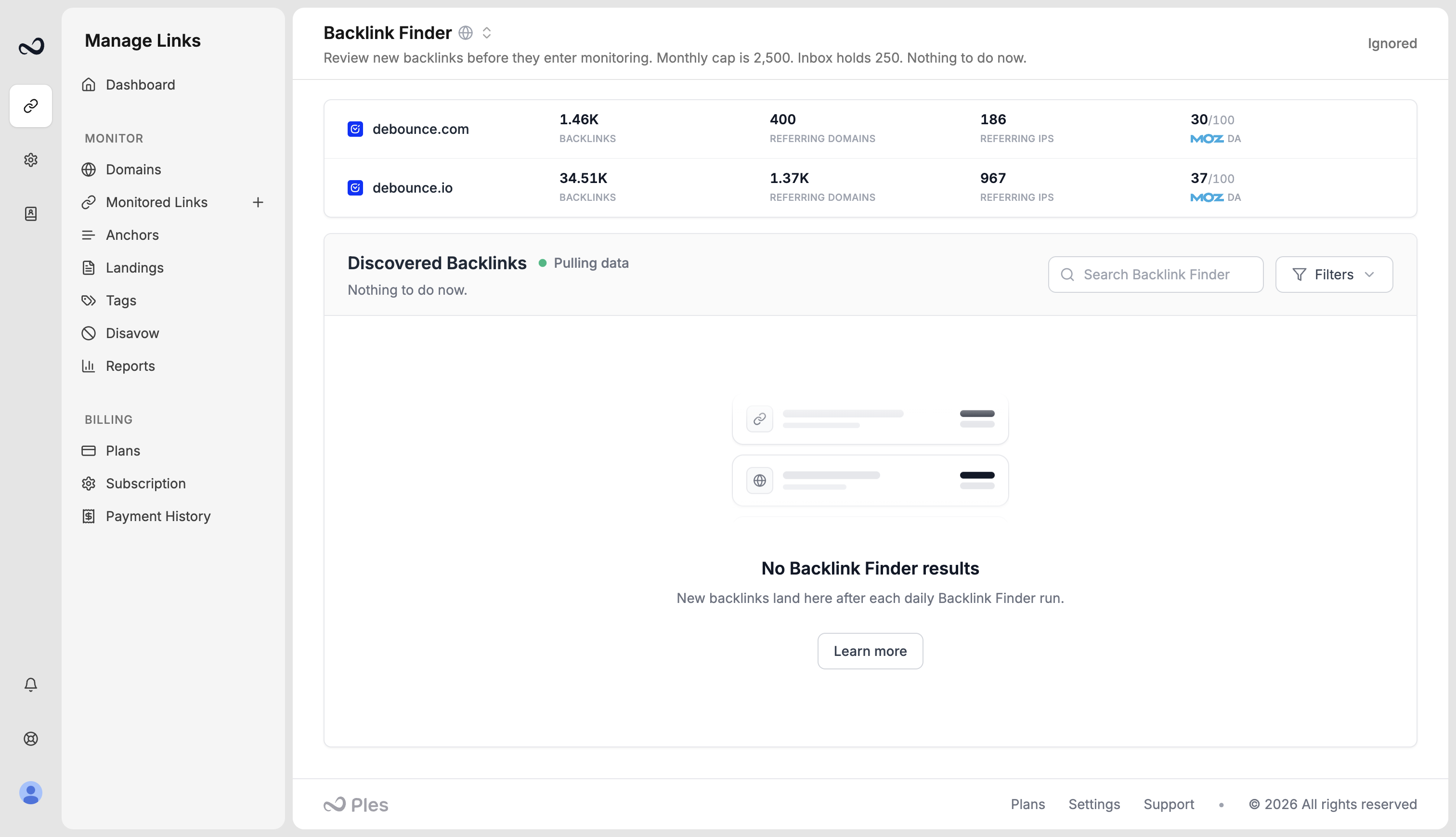The height and width of the screenshot is (837, 1456).
Task: Open notifications bell icon
Action: coord(31,685)
